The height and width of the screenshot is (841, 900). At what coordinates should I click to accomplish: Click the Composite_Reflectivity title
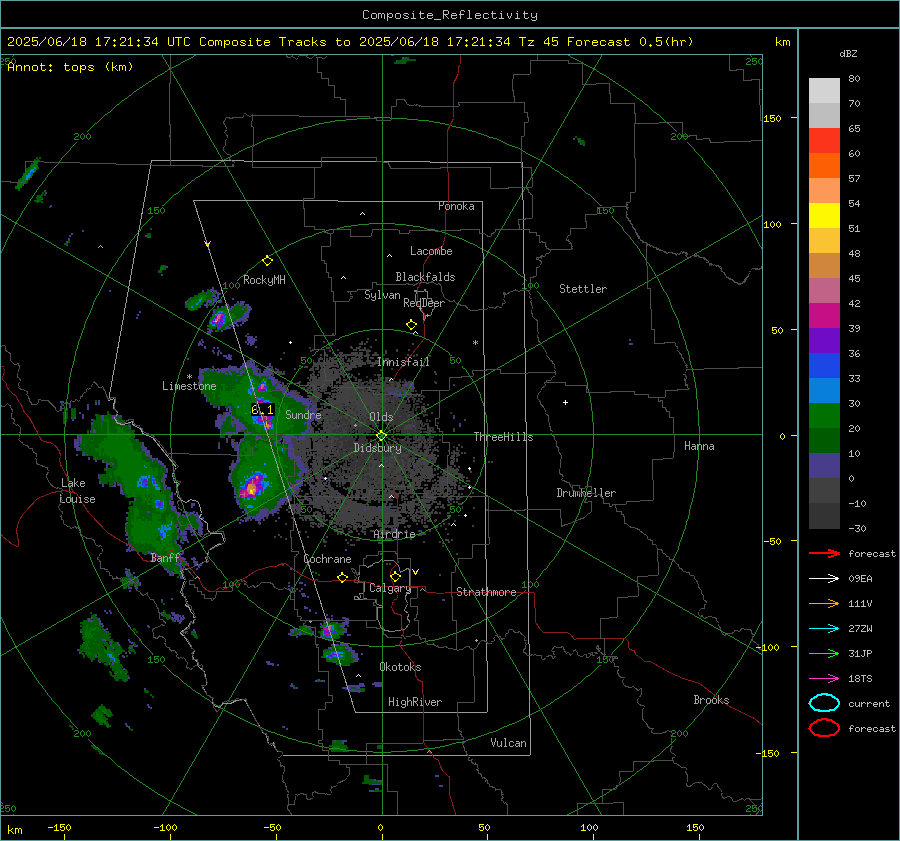(x=449, y=15)
